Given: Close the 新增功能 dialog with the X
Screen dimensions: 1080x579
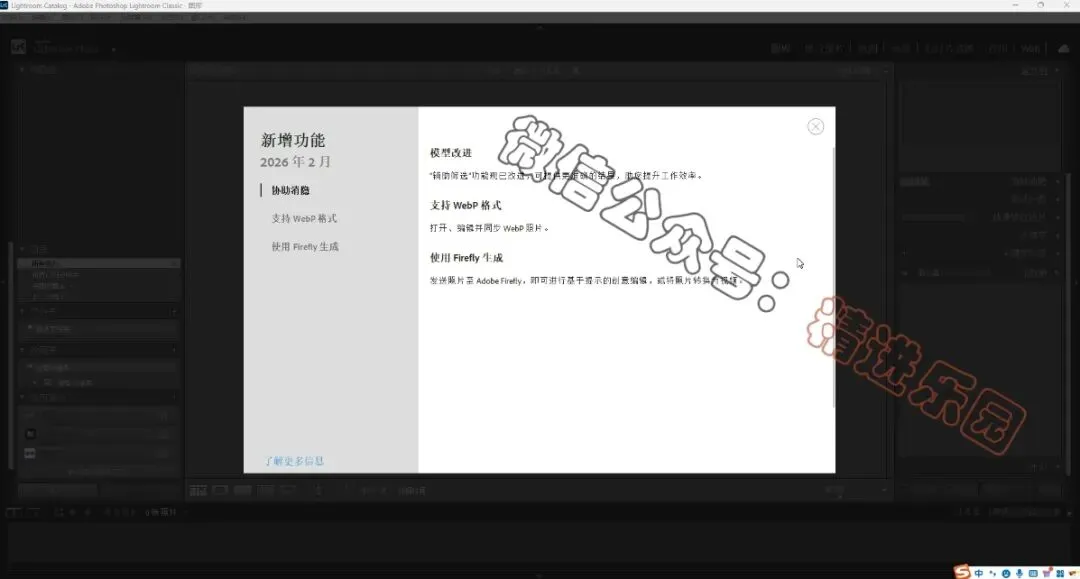Looking at the screenshot, I should (x=816, y=127).
